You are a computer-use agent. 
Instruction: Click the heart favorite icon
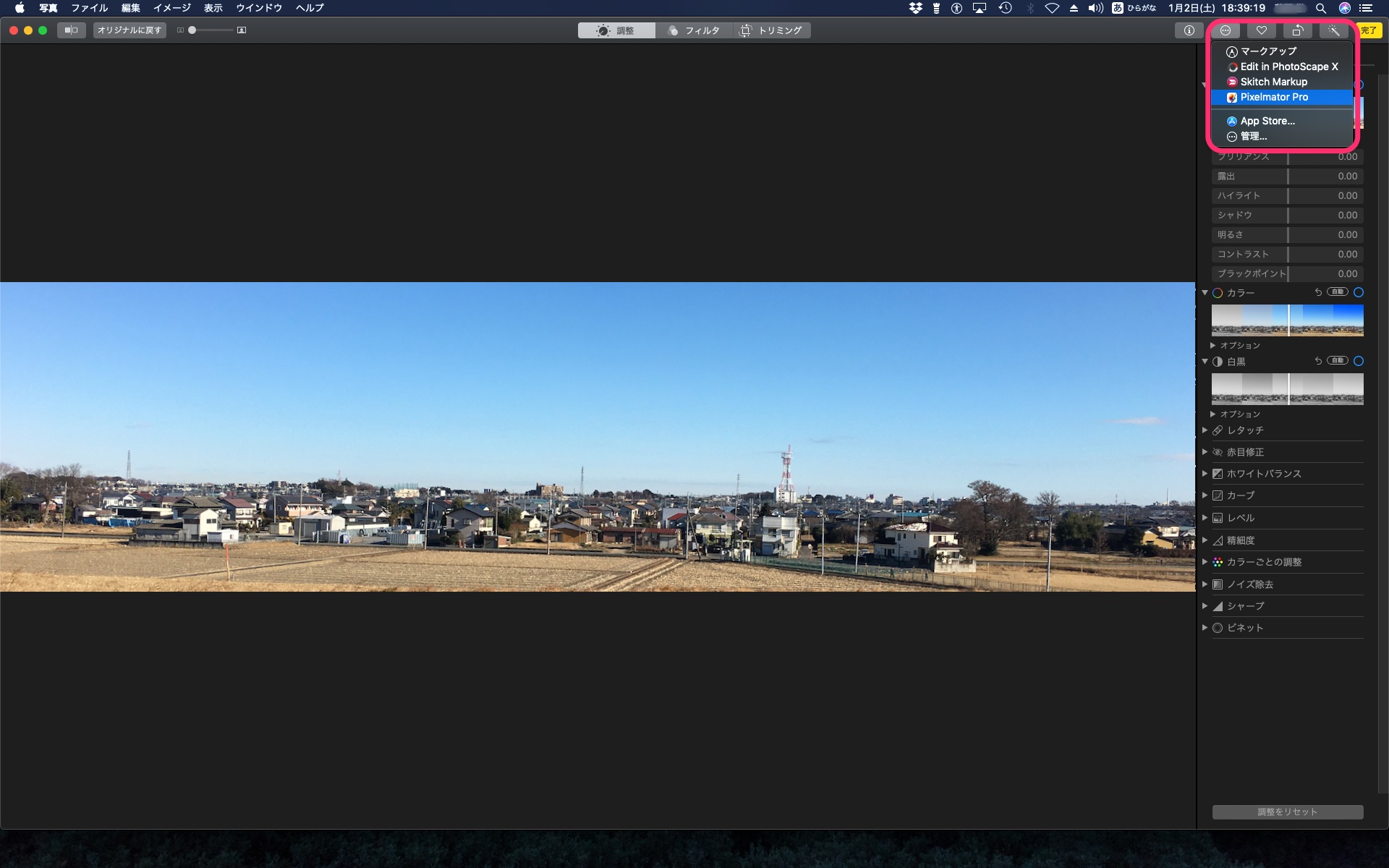tap(1261, 30)
